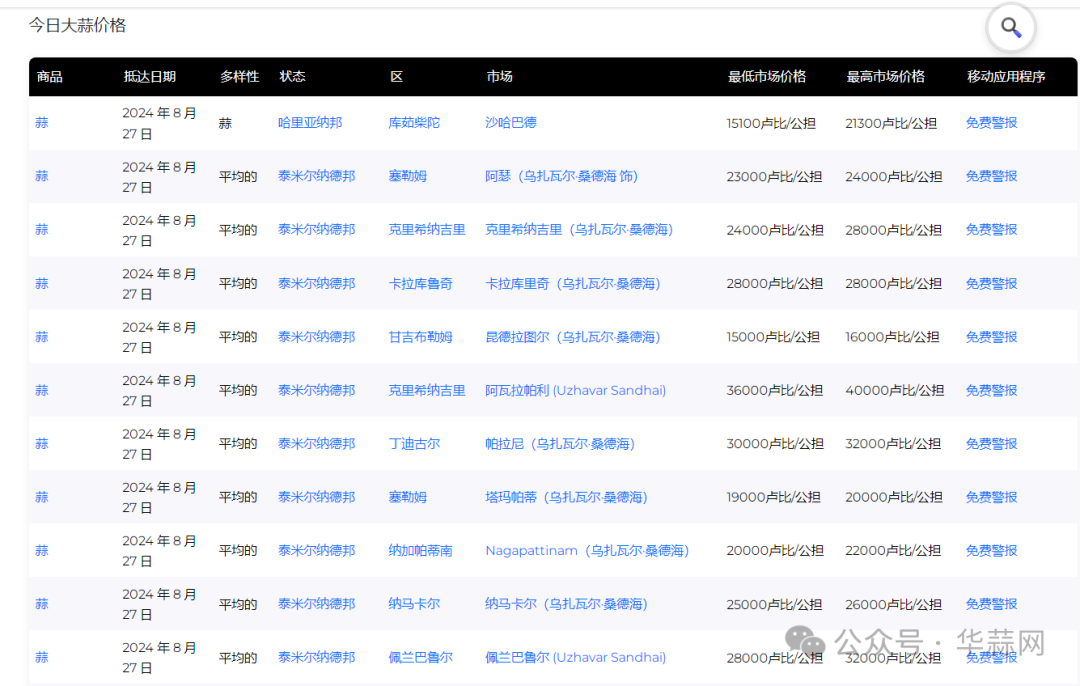
Task: Open 佩兰巴鲁尔 (Uzhavar Sandhai) market link
Action: click(x=575, y=658)
